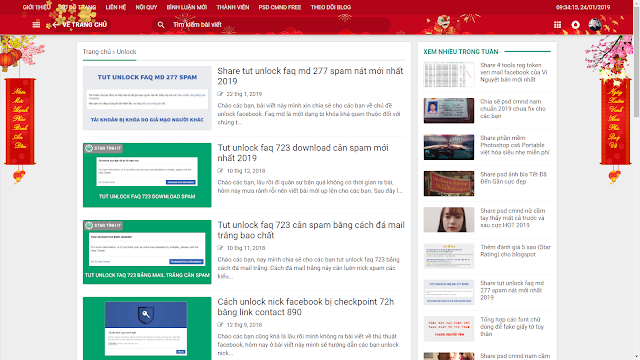Open sidebar post Thêm đánh giá 5 sao
Image resolution: width=640 pixels, height=360 pixels.
pos(515,251)
